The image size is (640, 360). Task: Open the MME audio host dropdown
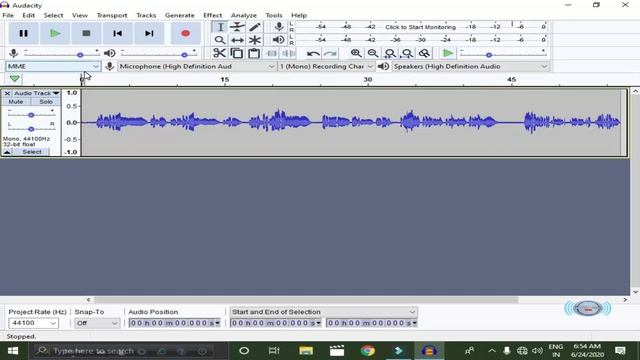53,66
